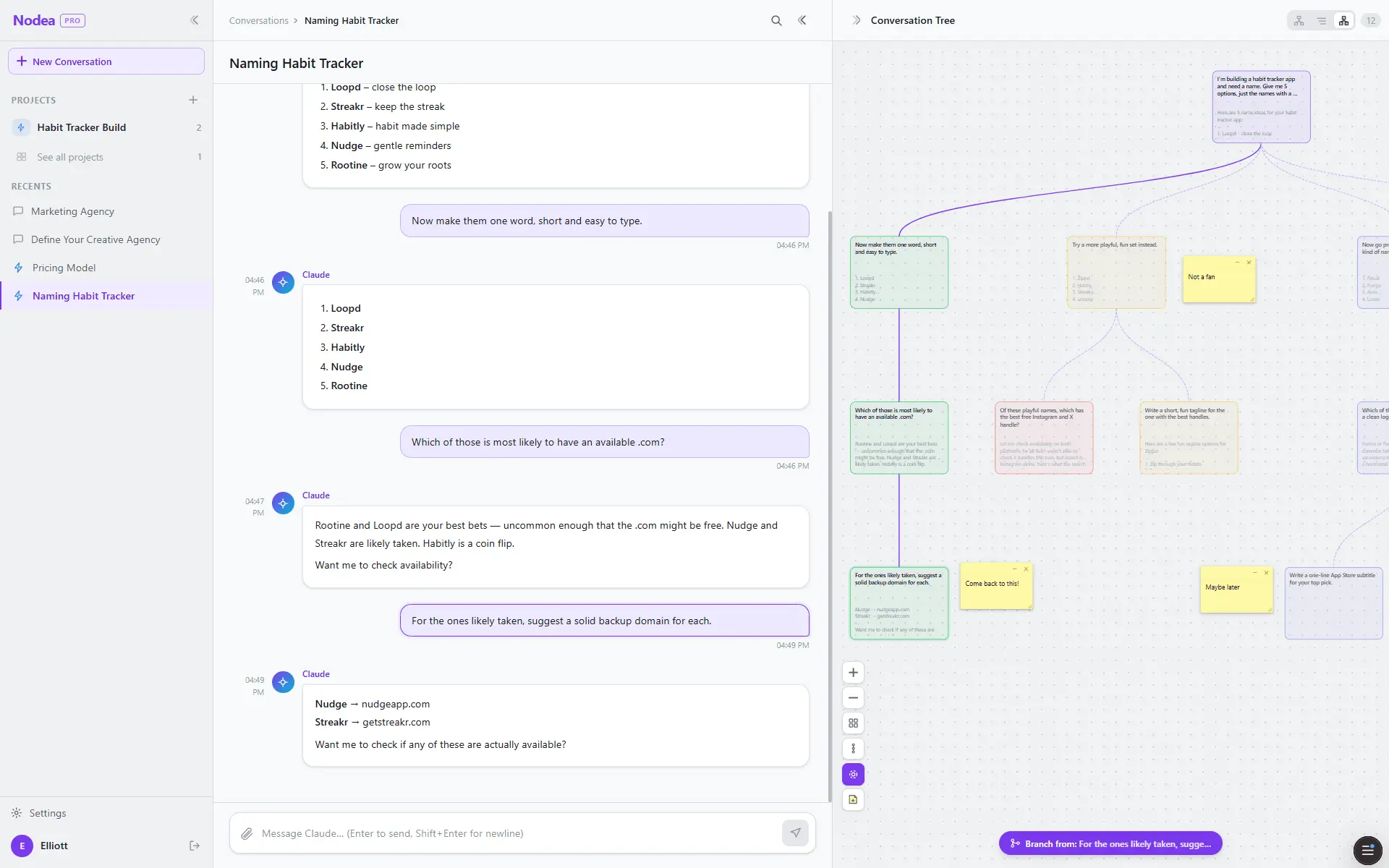Add a new project with plus icon

tap(193, 100)
